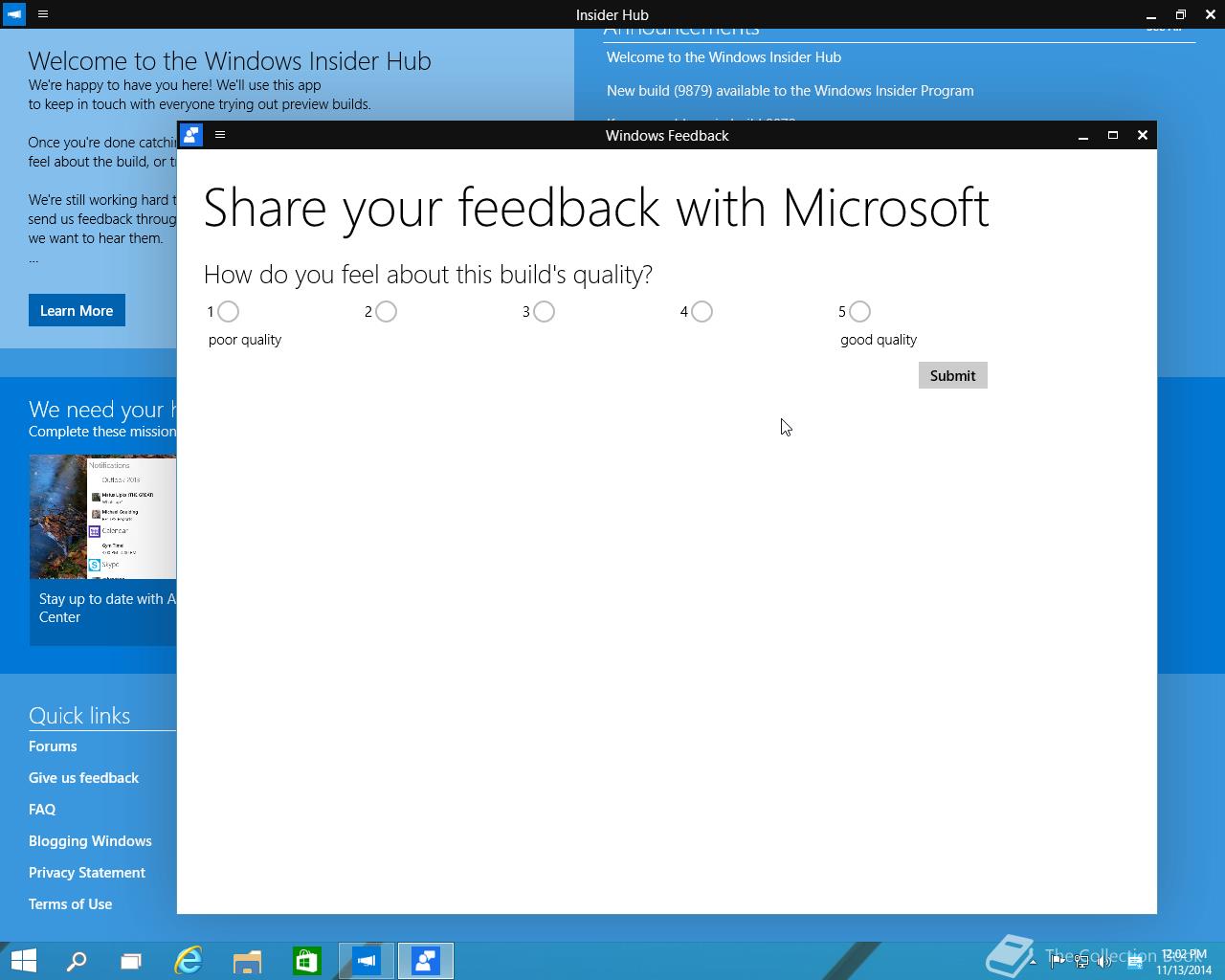Open the Action Center mission thumbnail
Viewport: 1225px width, 980px height.
pos(103,517)
